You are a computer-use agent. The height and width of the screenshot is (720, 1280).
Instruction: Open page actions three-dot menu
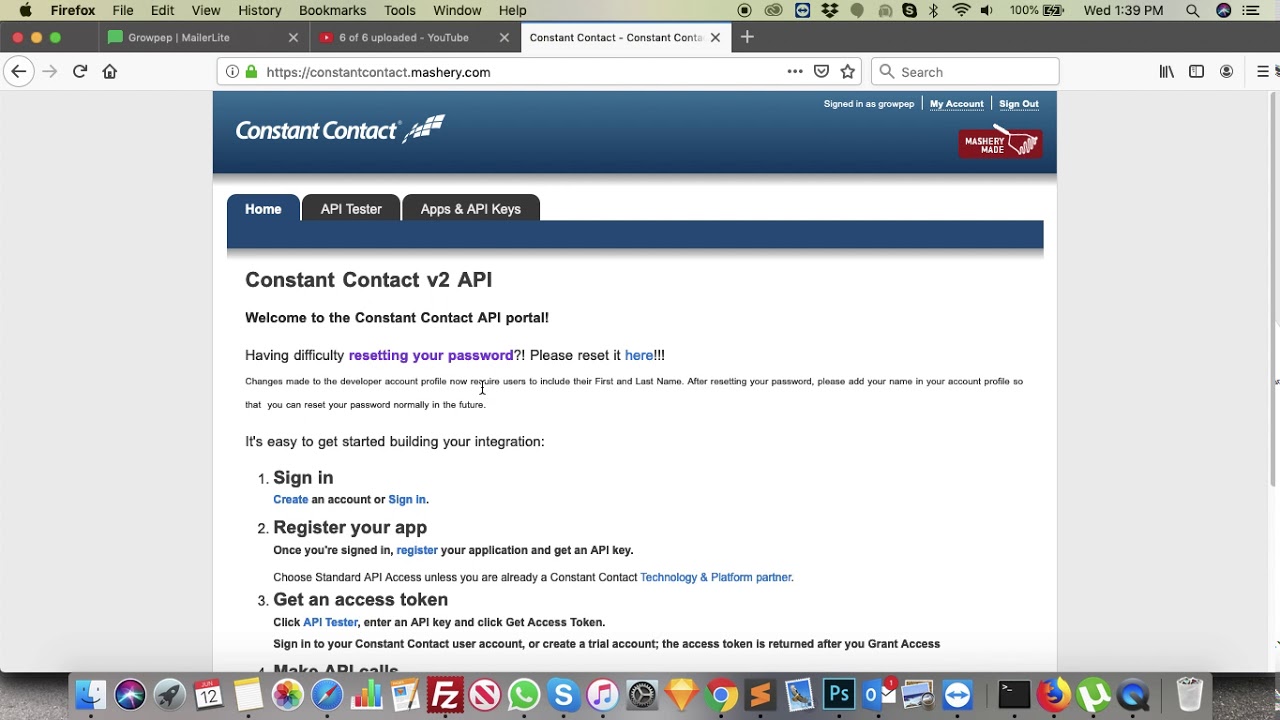[795, 72]
